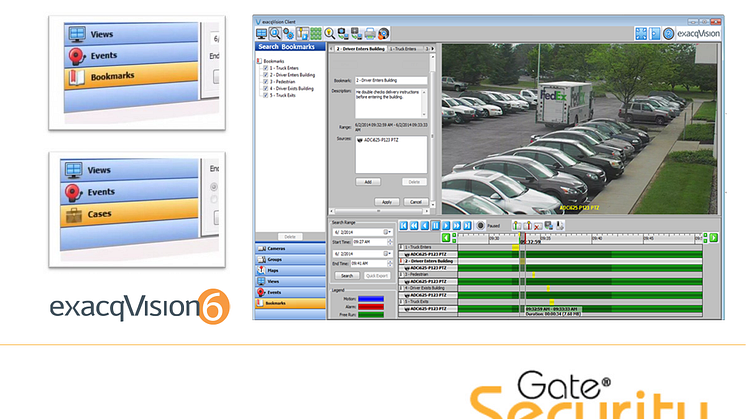
Task: Jump to beginning with skip-to-start button
Action: 403,226
